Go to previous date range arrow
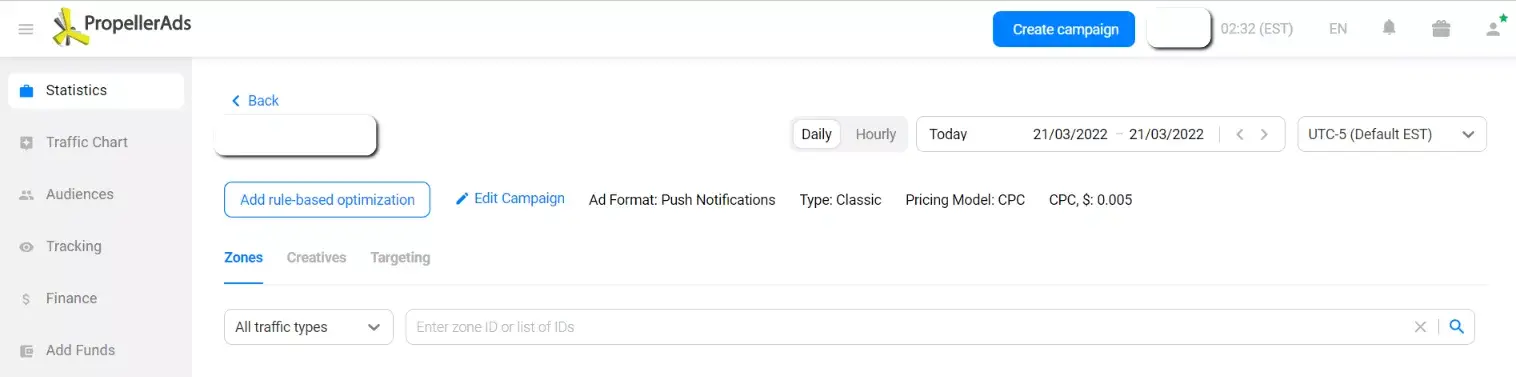The height and width of the screenshot is (377, 1516). [x=1240, y=134]
